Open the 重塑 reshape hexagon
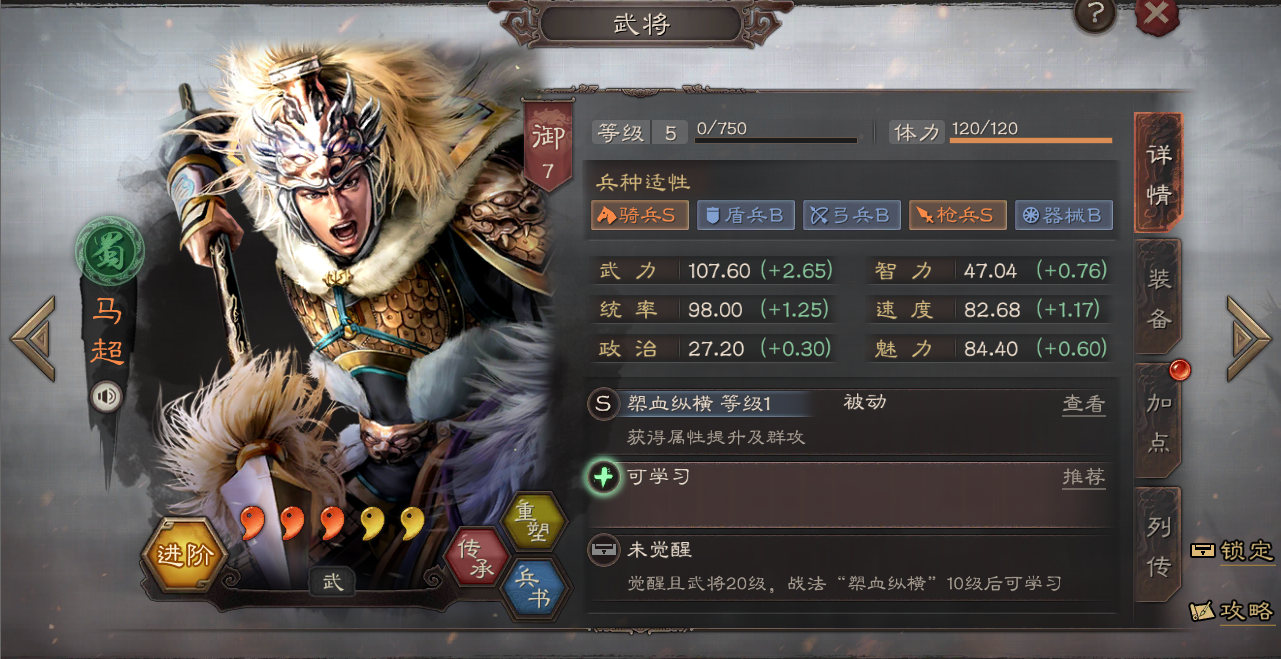Image resolution: width=1281 pixels, height=659 pixels. [x=534, y=522]
